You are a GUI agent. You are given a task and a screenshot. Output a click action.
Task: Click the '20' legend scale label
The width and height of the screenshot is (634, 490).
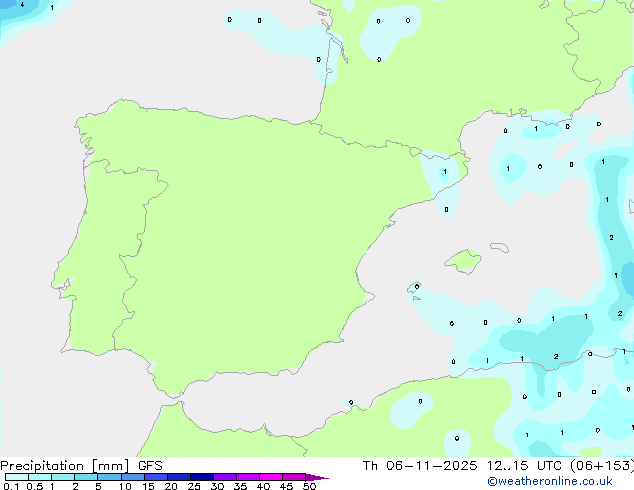171,486
